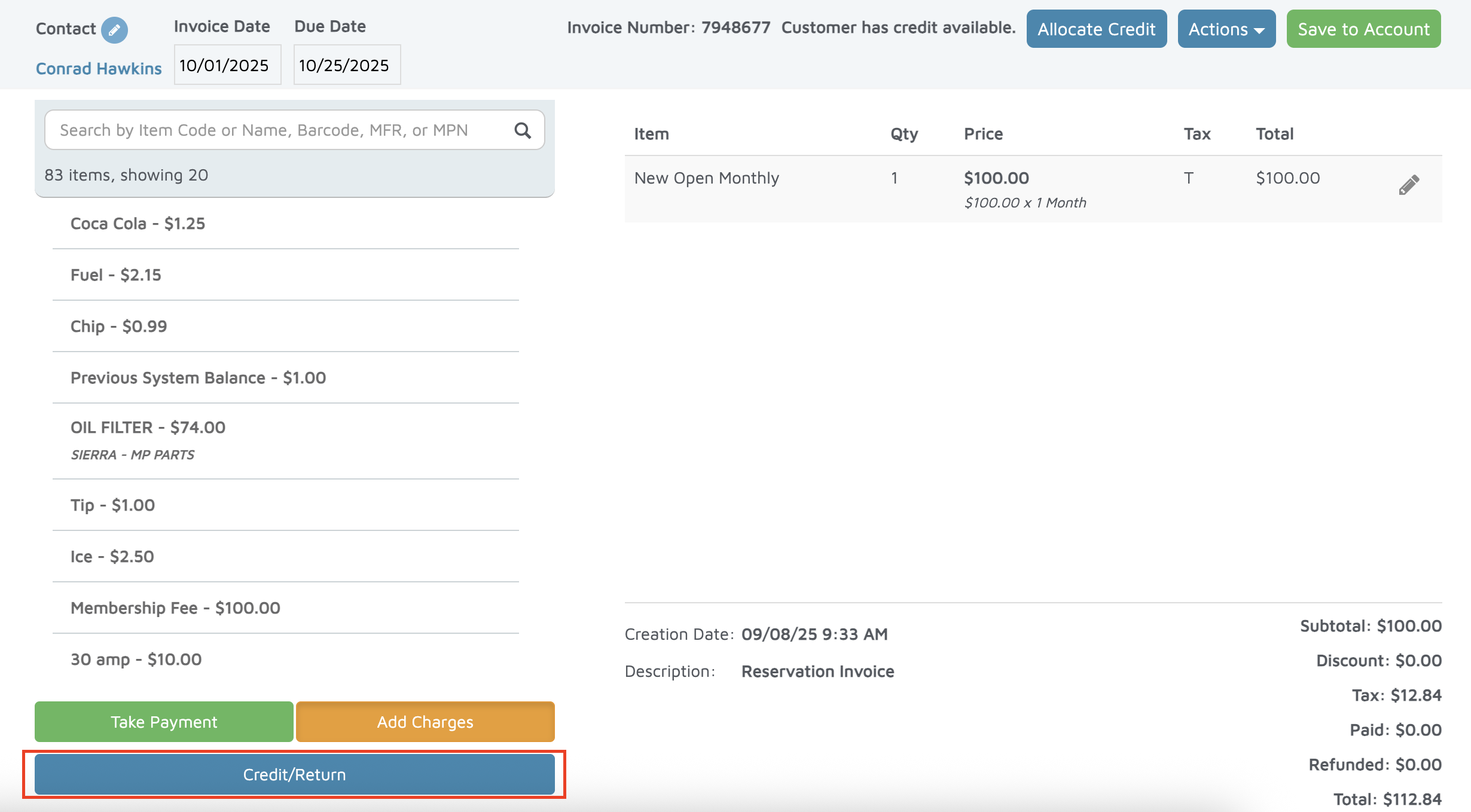The width and height of the screenshot is (1471, 812).
Task: Open Conrad Hawkins contact link
Action: tap(99, 69)
